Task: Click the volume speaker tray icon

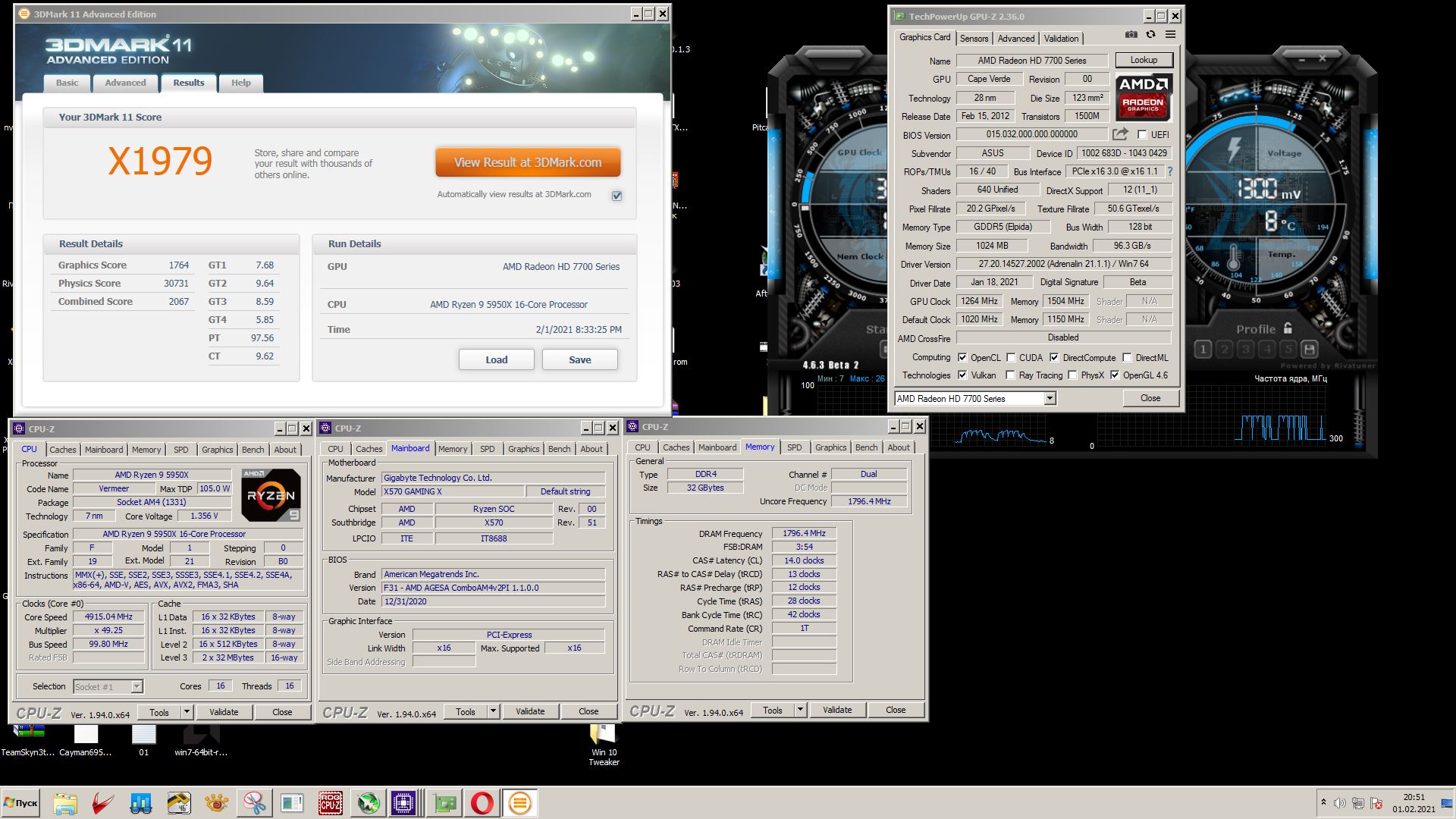Action: 1340,803
